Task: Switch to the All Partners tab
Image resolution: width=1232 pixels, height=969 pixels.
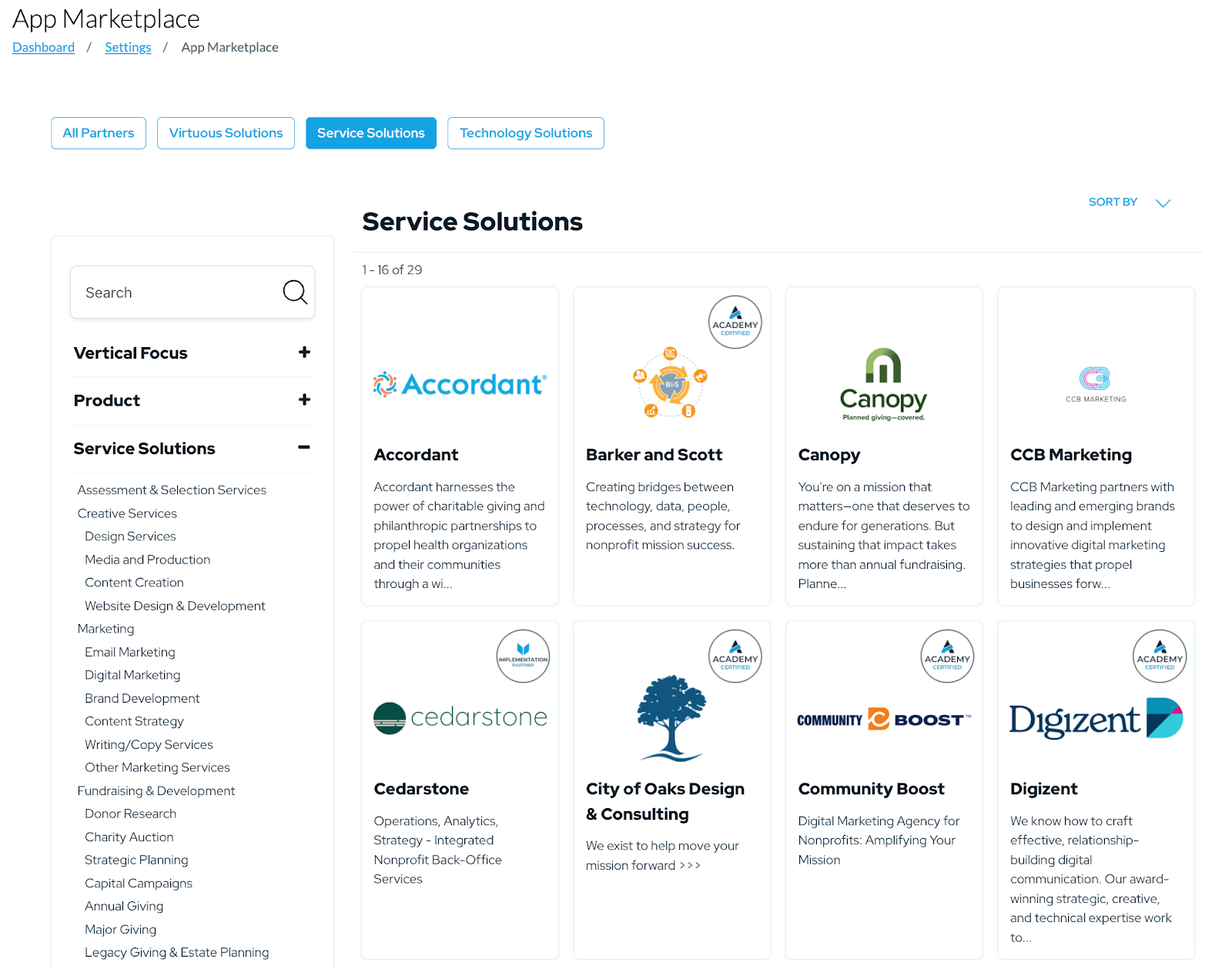Action: tap(99, 133)
